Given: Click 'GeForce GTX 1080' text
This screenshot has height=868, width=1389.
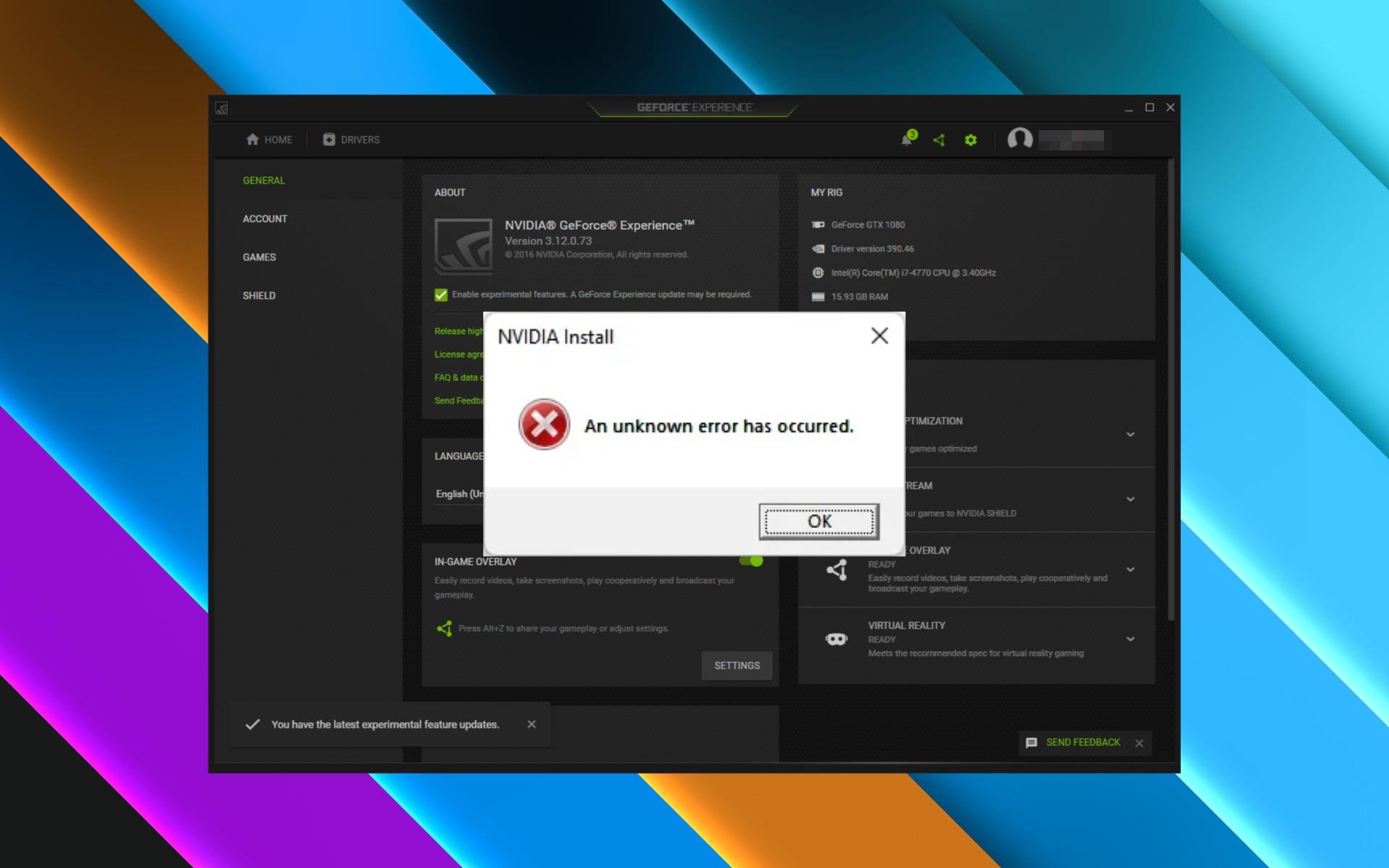Looking at the screenshot, I should [x=868, y=225].
